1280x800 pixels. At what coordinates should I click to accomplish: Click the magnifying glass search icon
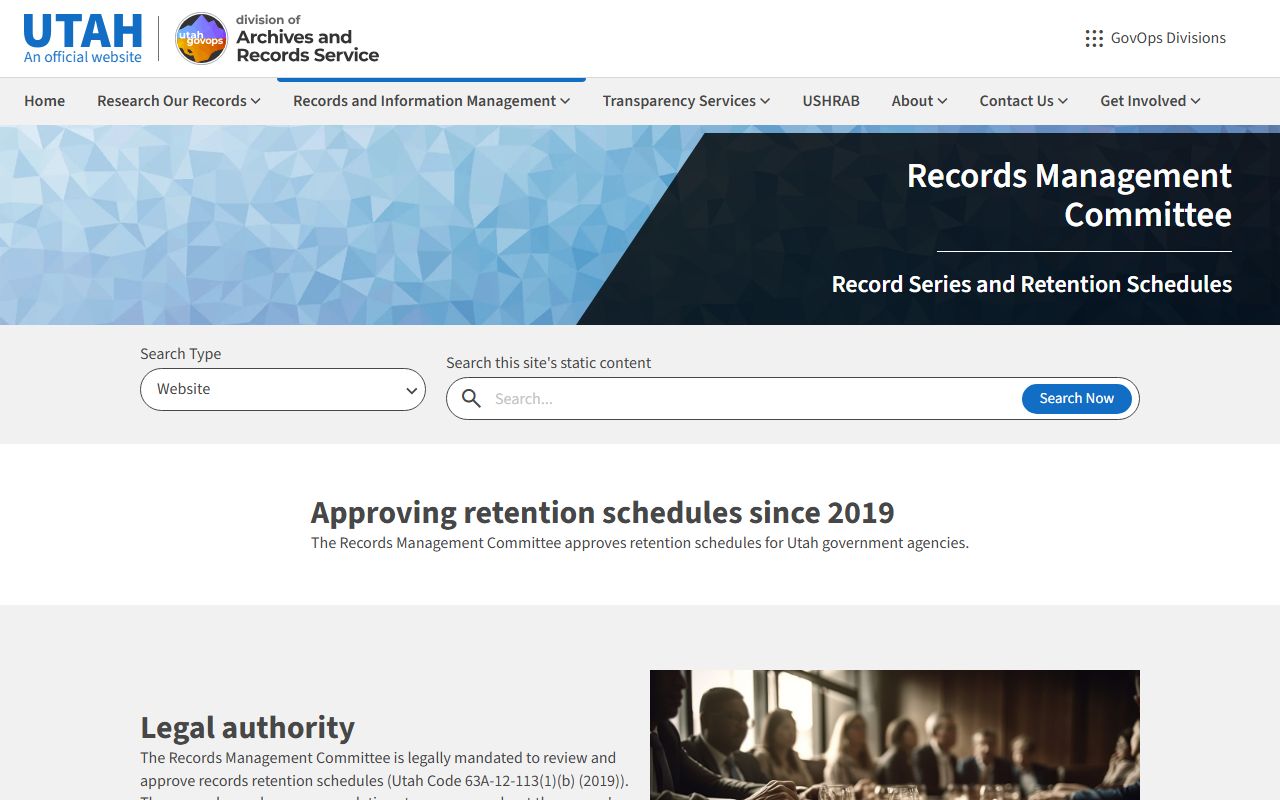point(471,398)
